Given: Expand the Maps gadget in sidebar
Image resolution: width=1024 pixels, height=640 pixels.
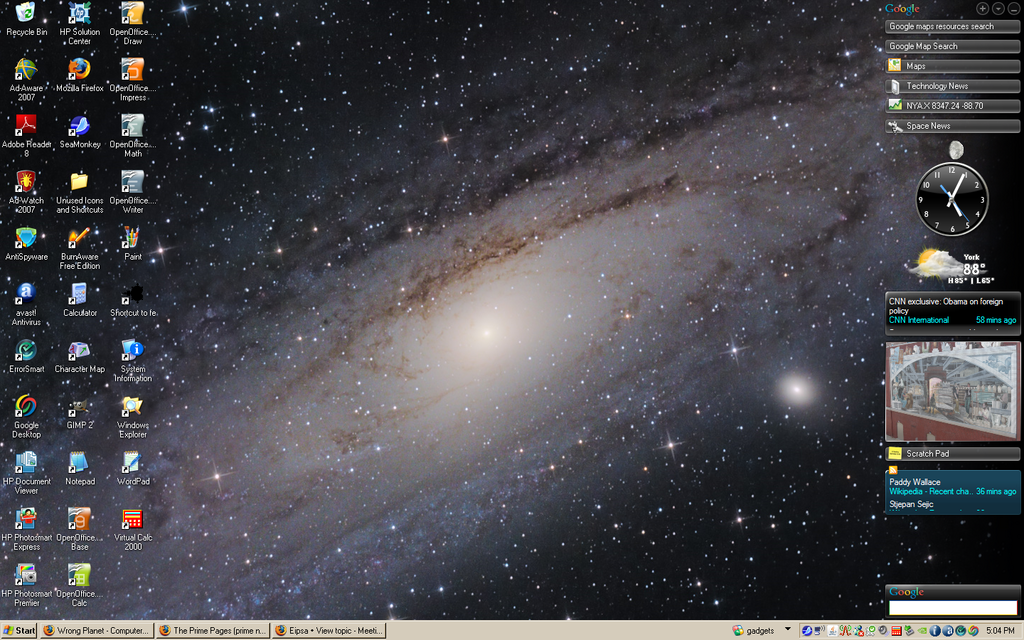Looking at the screenshot, I should tap(952, 66).
